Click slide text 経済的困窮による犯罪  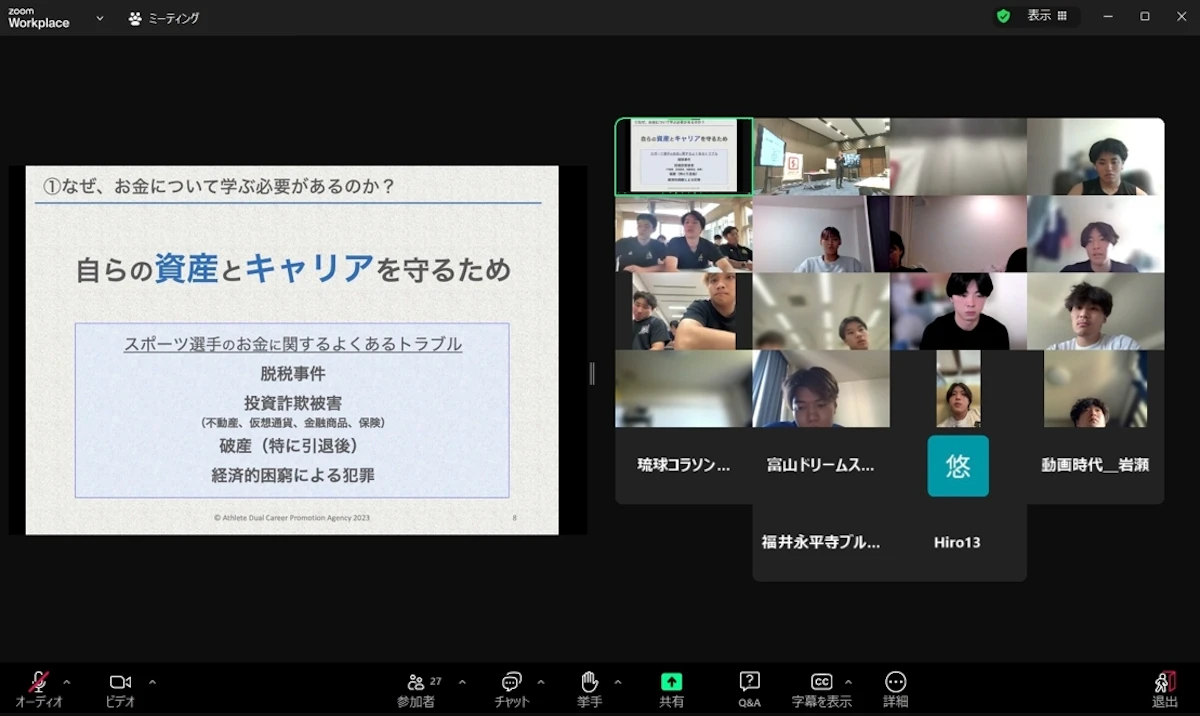pyautogui.click(x=293, y=476)
